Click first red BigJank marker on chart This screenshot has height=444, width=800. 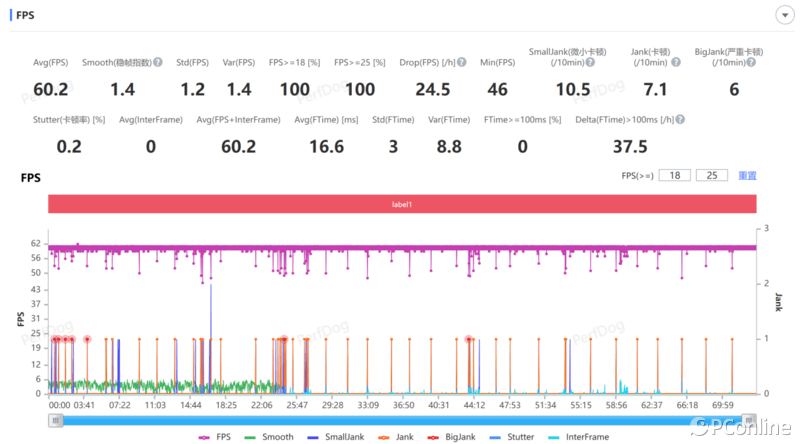point(55,340)
